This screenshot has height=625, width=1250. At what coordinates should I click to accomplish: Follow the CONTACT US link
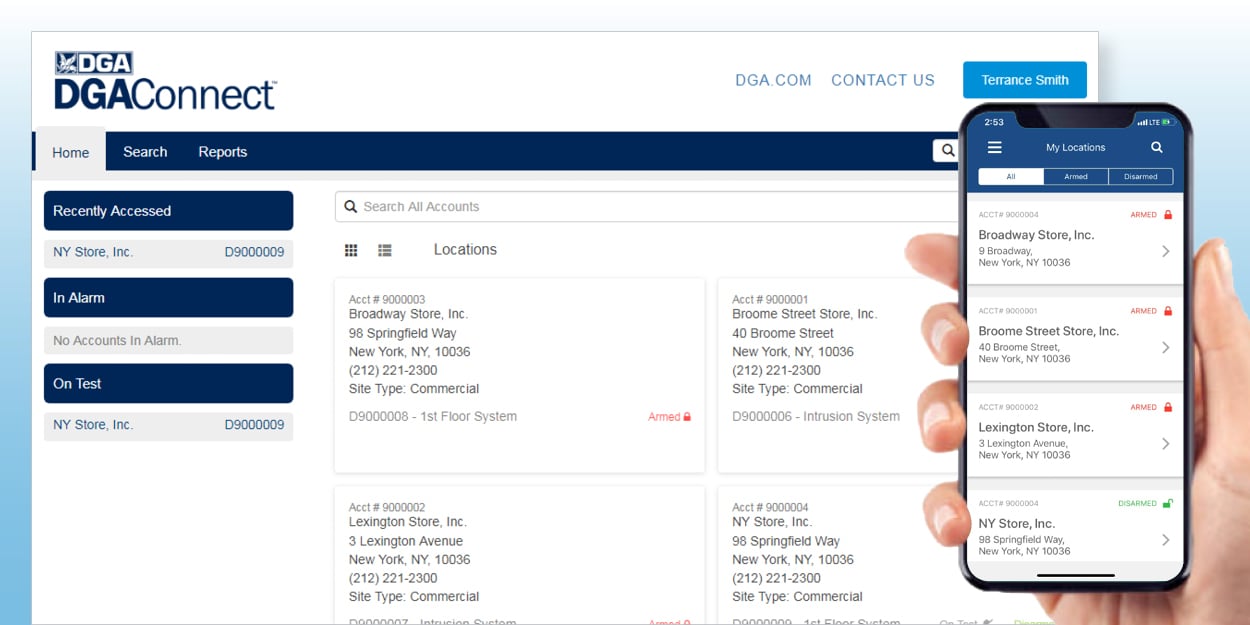click(882, 80)
